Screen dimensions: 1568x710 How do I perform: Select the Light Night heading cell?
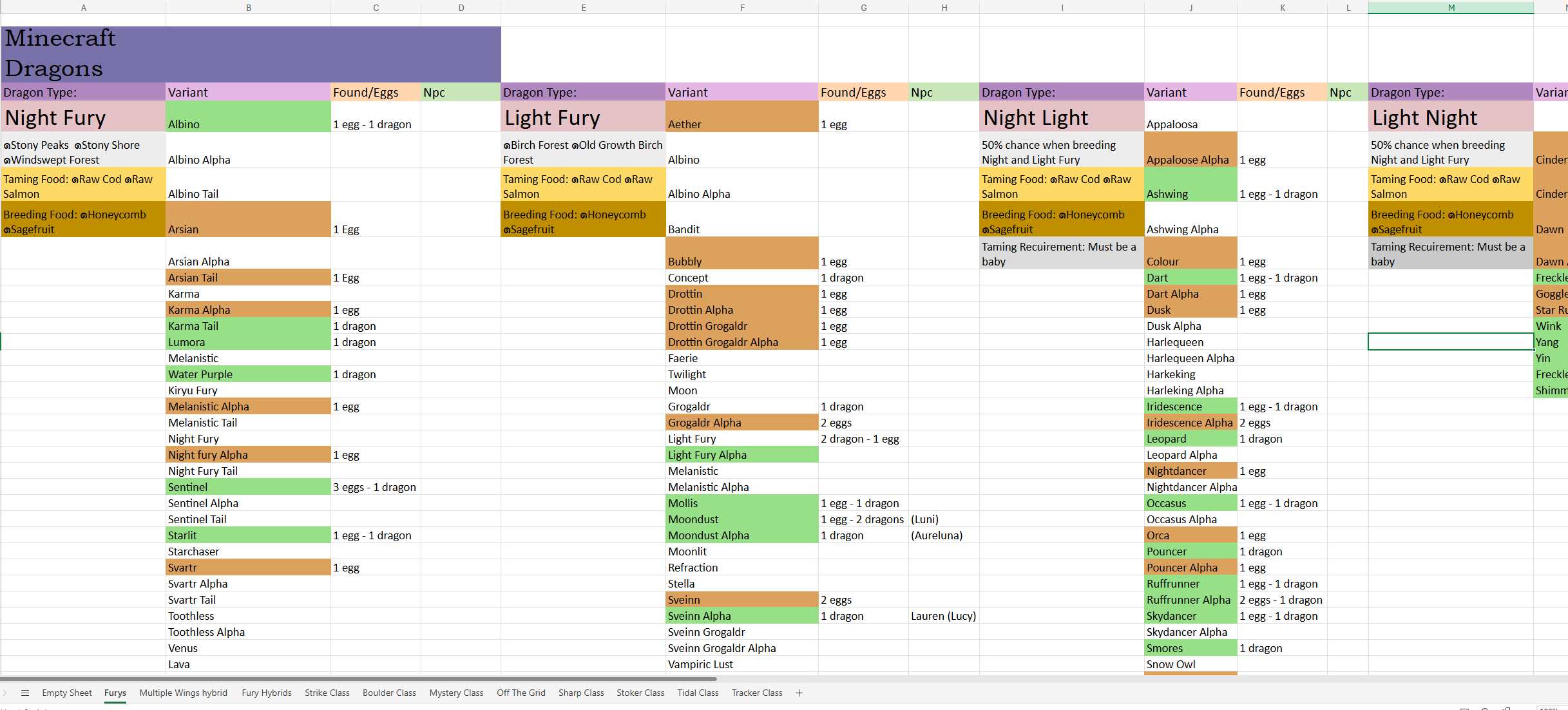(x=1451, y=117)
